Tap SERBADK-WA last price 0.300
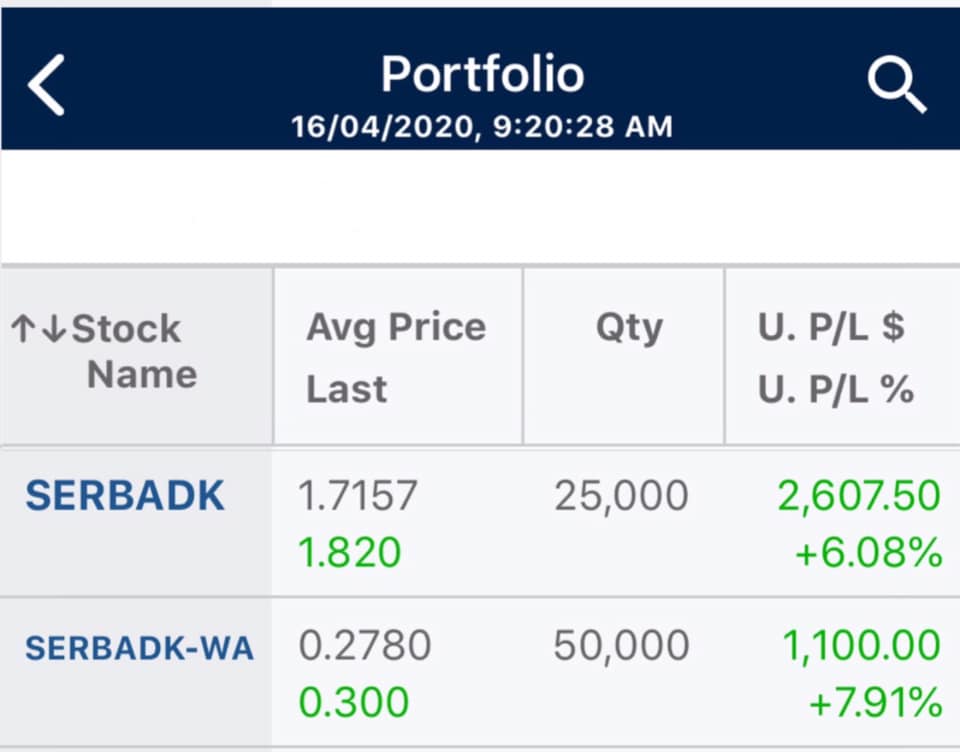 click(354, 702)
